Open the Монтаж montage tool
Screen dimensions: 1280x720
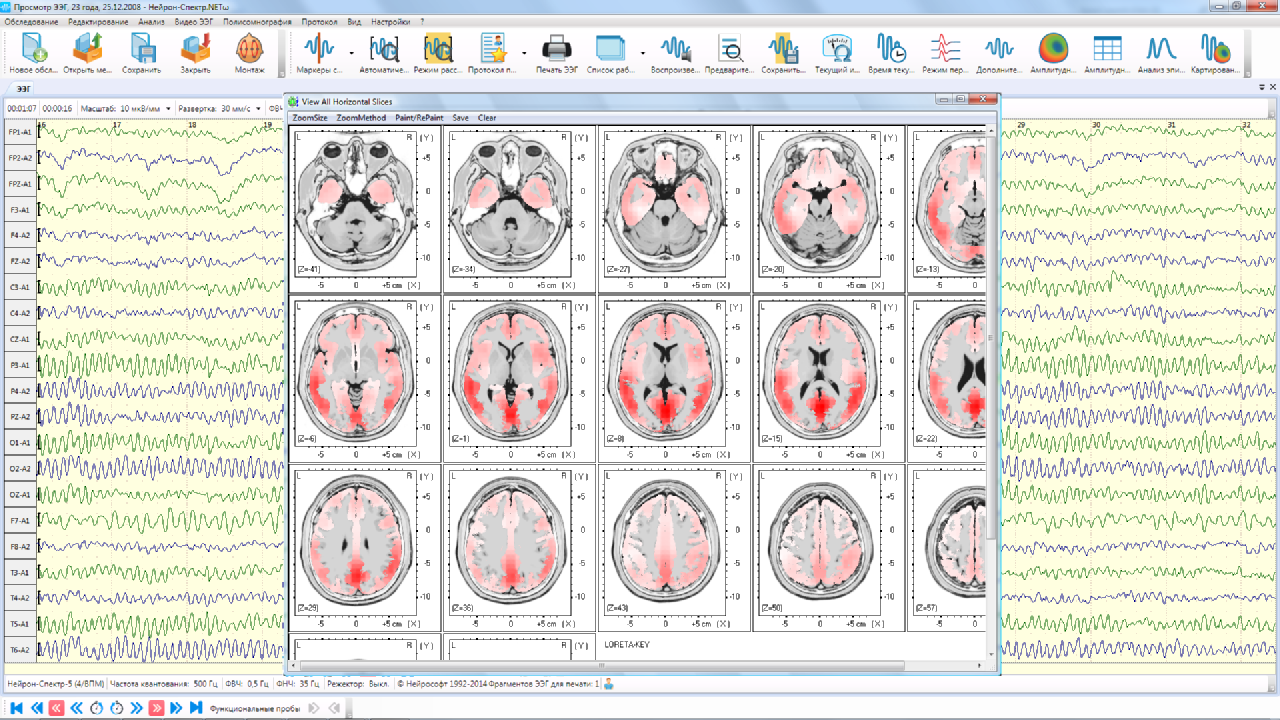click(x=249, y=54)
